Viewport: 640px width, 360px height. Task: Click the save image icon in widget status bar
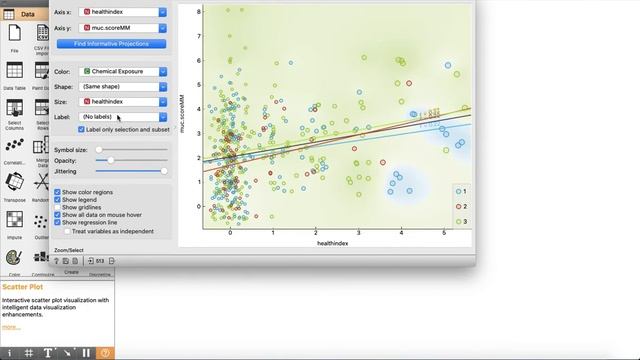click(66, 261)
